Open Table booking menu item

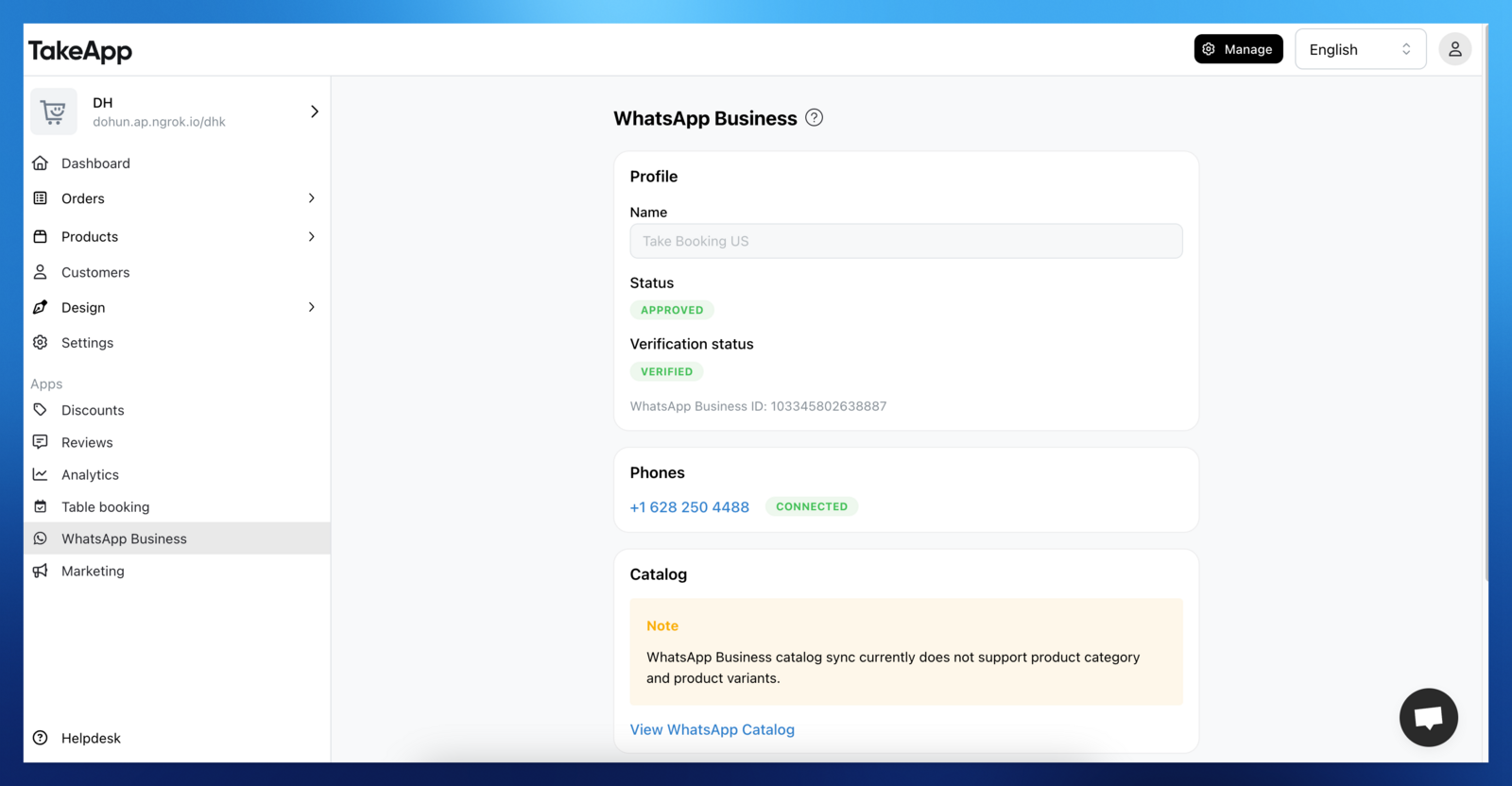[x=177, y=506]
